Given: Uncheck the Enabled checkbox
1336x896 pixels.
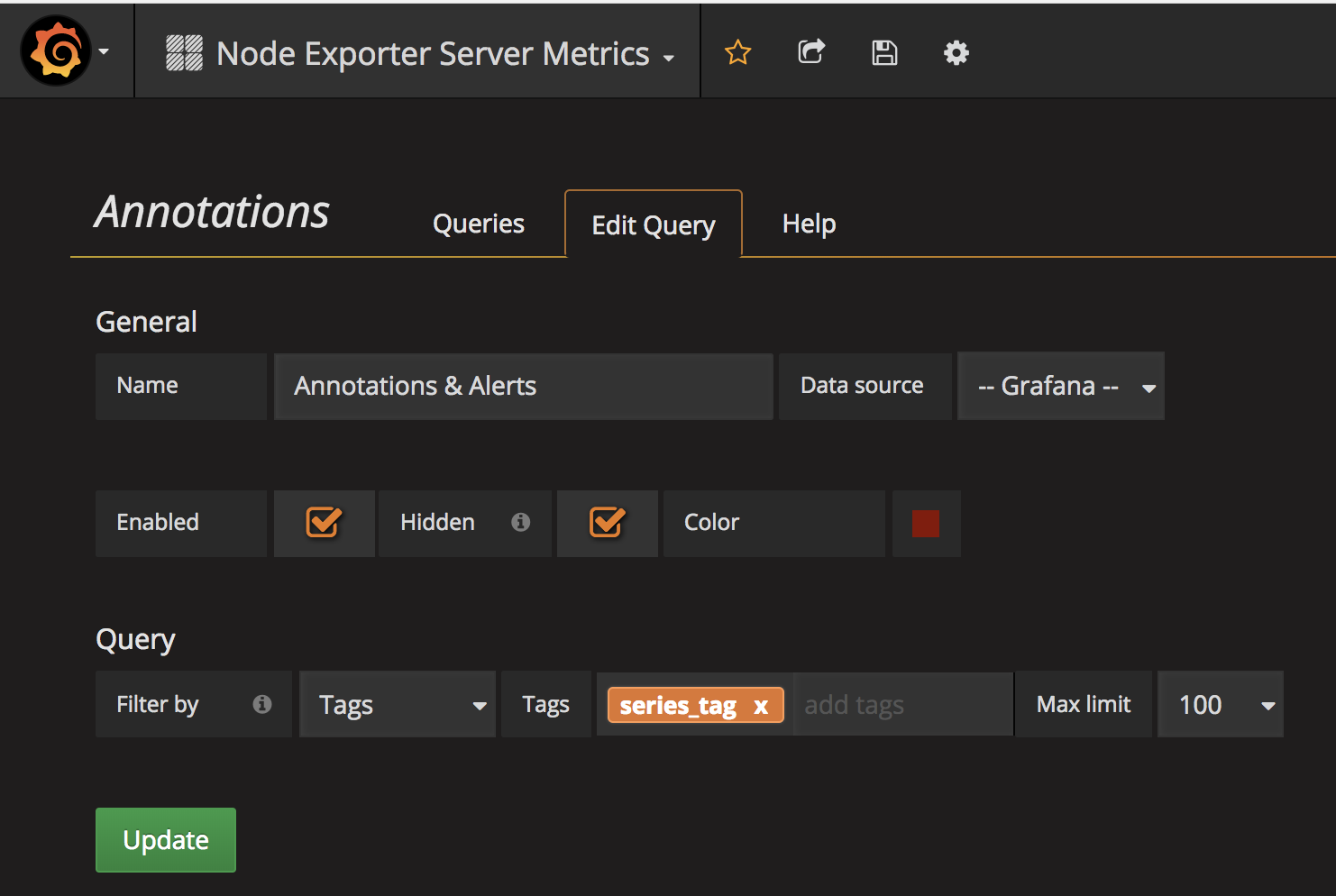Looking at the screenshot, I should [x=324, y=523].
